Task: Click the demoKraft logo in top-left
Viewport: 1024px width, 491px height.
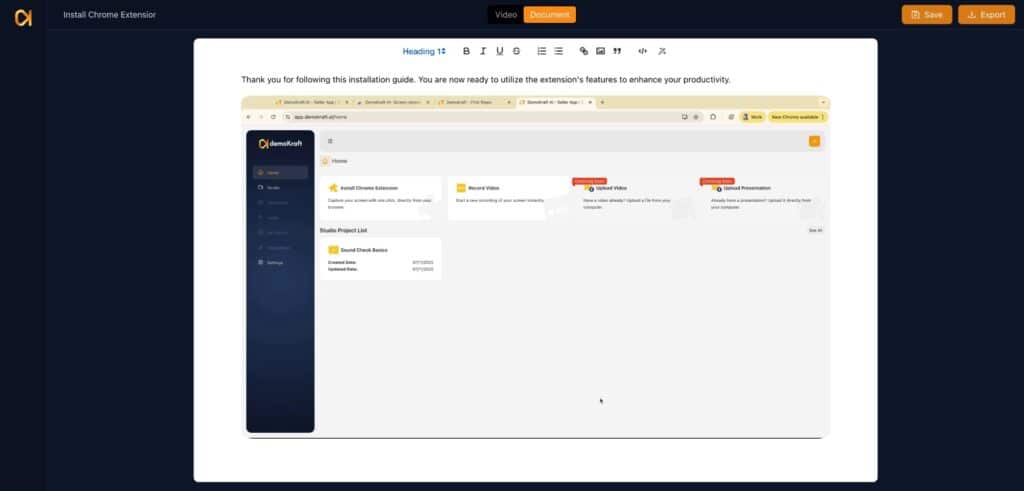Action: 23,17
